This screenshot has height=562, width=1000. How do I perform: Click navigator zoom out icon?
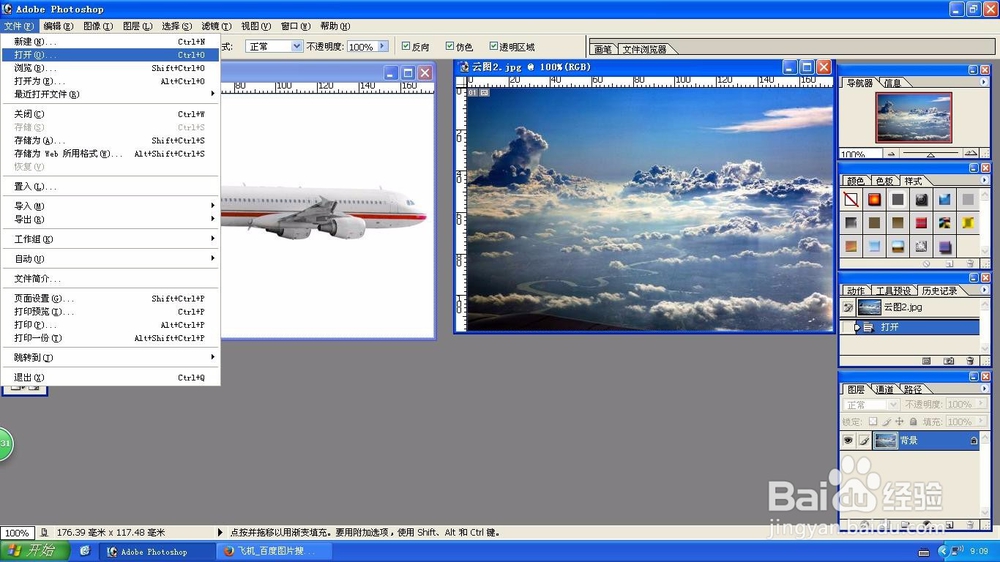[891, 154]
